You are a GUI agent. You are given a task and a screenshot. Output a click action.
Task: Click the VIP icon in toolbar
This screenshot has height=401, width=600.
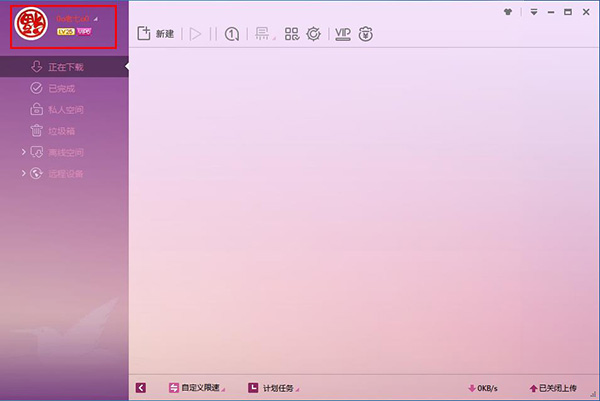pos(343,34)
